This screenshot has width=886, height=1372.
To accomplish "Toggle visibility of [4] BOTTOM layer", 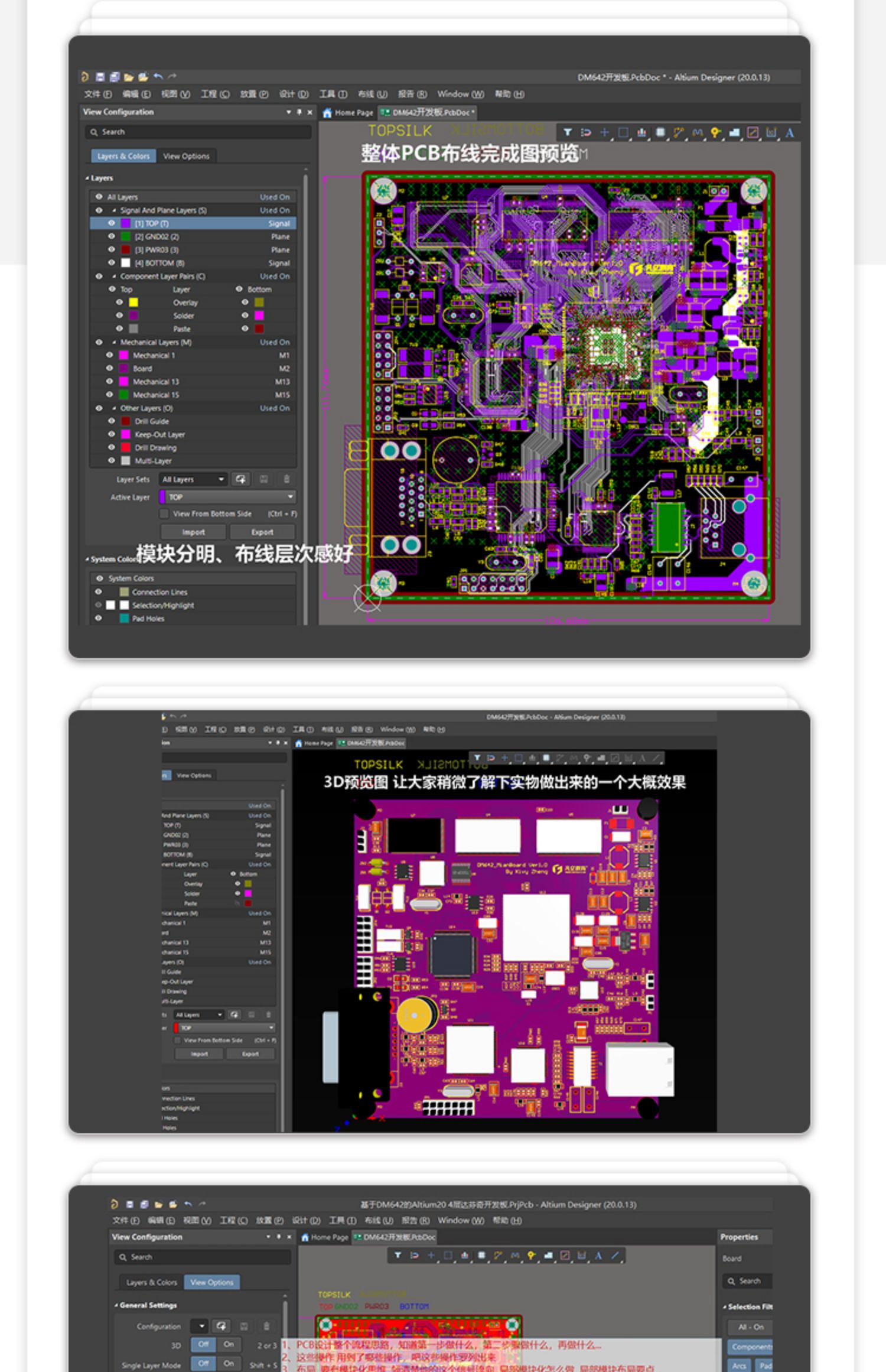I will point(111,262).
